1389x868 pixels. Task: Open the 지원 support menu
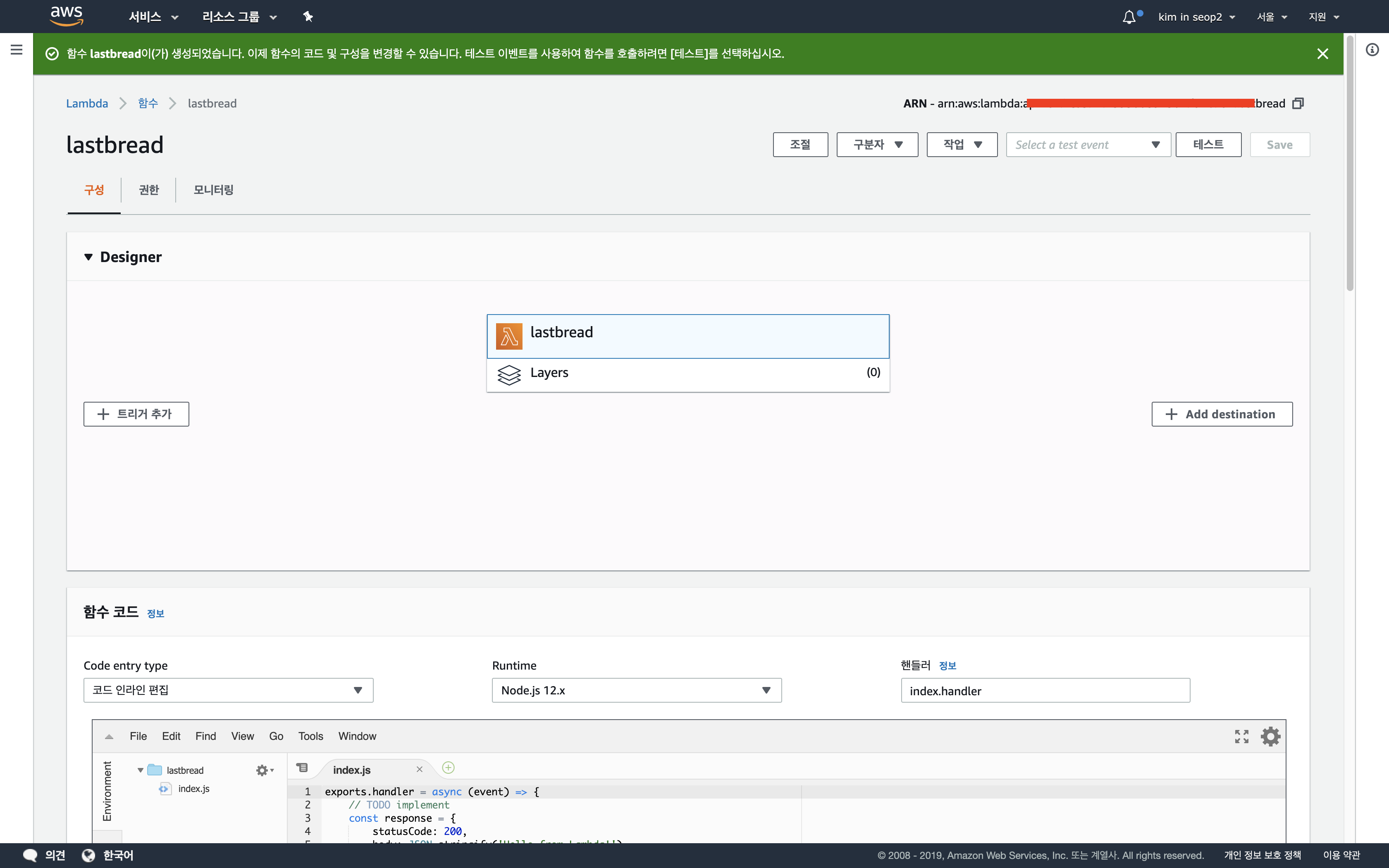1324,17
